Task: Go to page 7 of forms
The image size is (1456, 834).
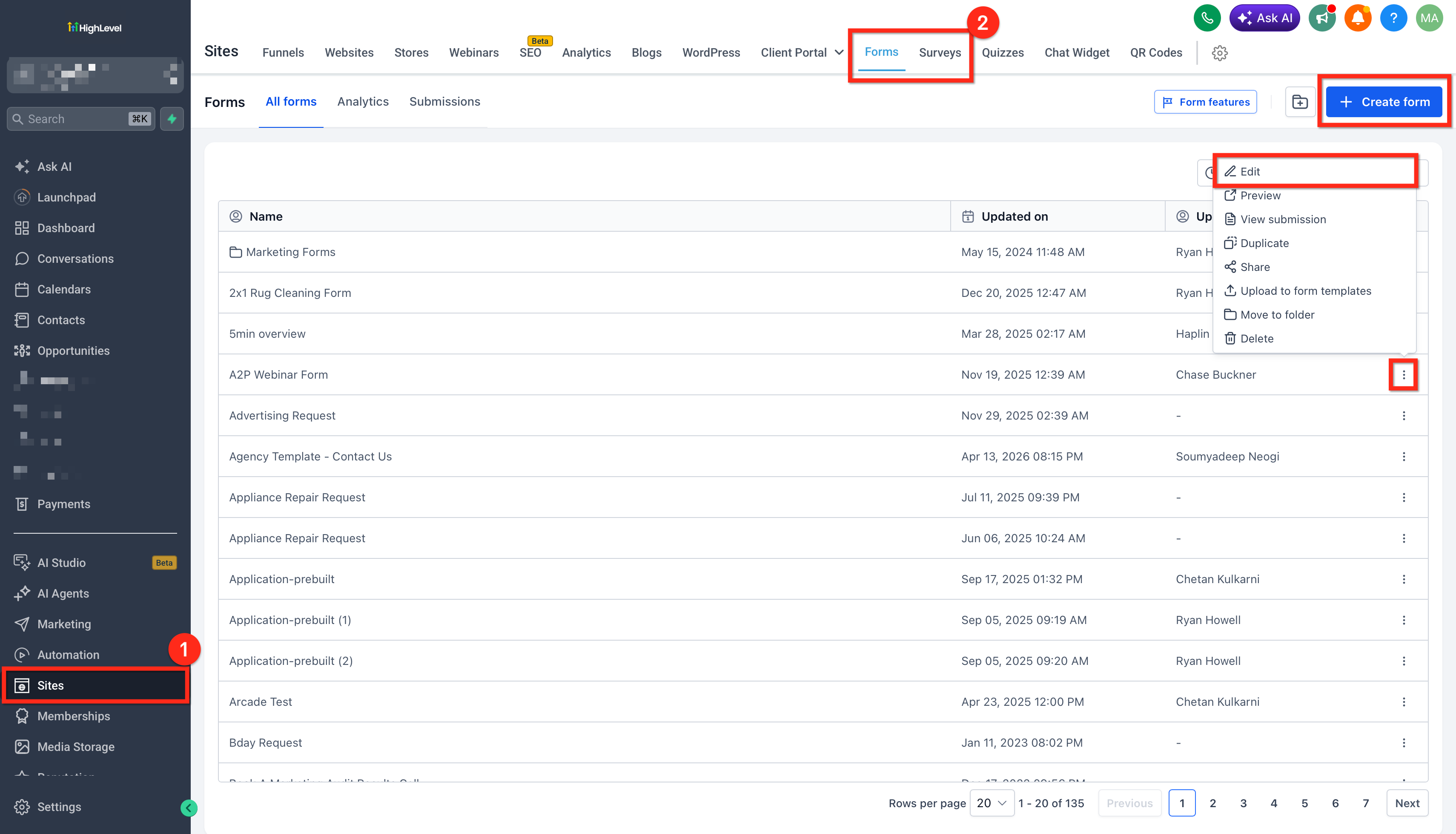Action: pyautogui.click(x=1366, y=803)
